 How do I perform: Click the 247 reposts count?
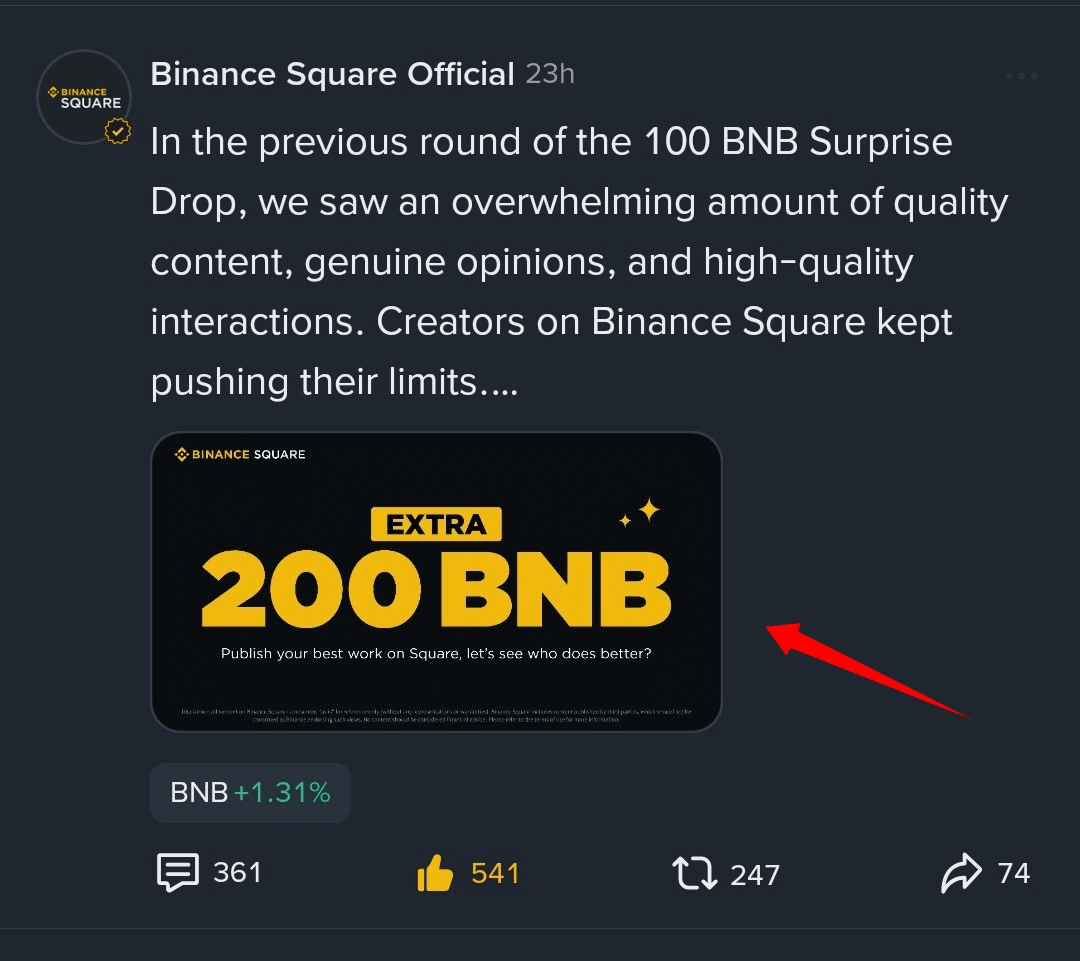(755, 875)
